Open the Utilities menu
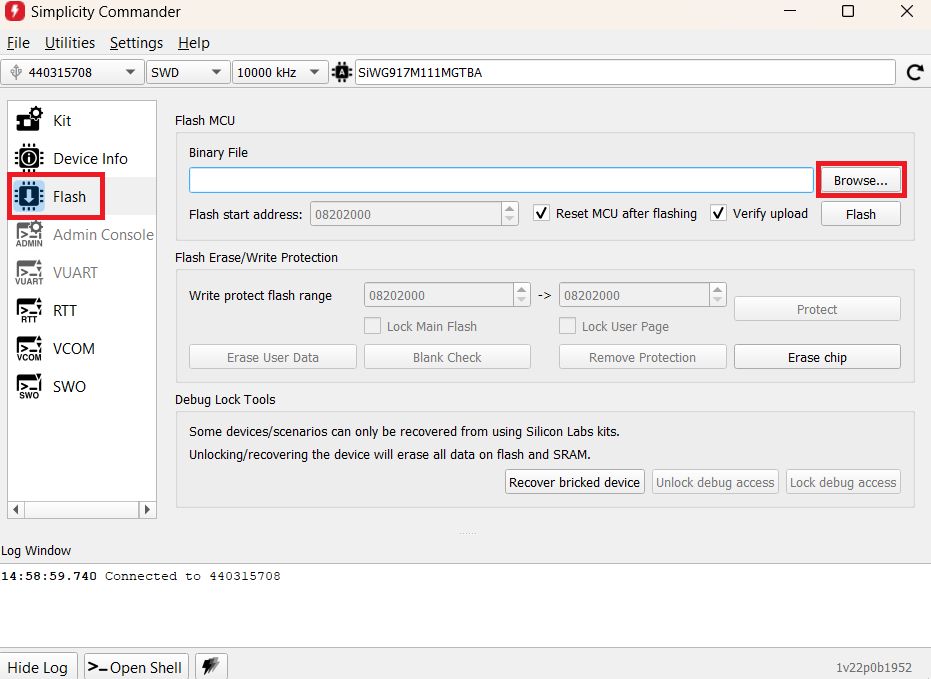 tap(70, 43)
